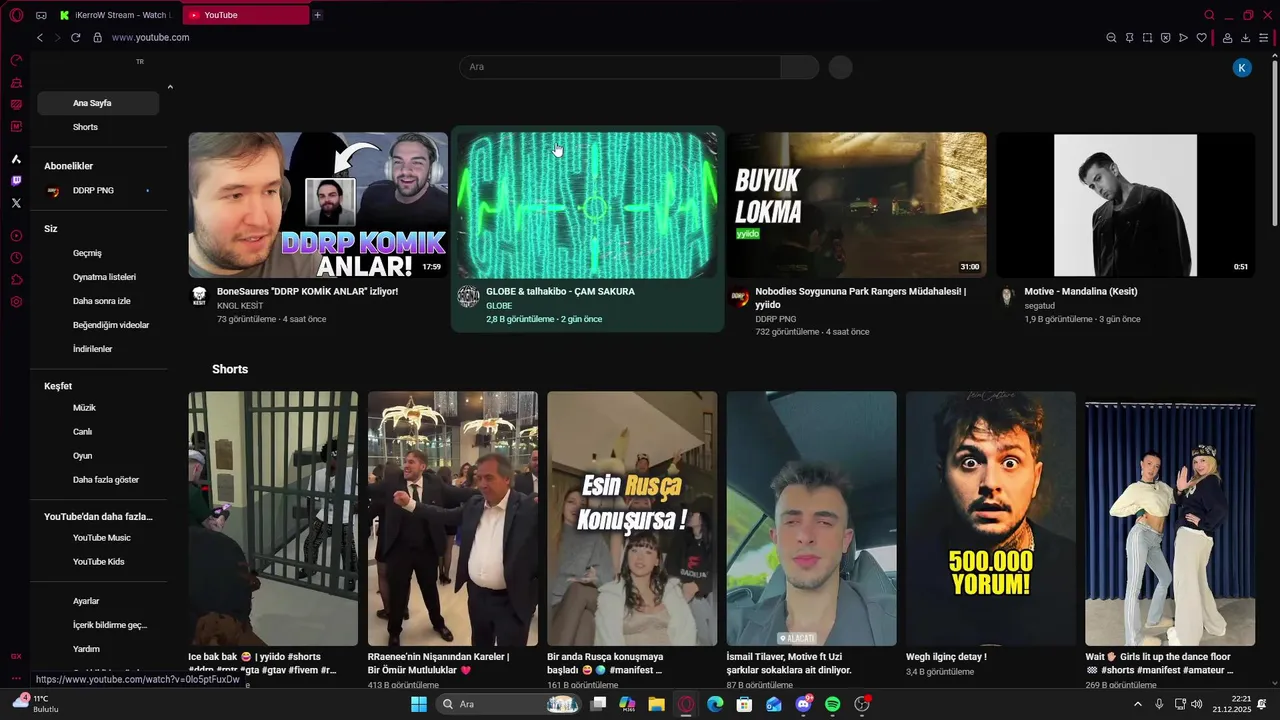This screenshot has height=720, width=1280.
Task: Click the segatud channel name
Action: pos(1040,306)
